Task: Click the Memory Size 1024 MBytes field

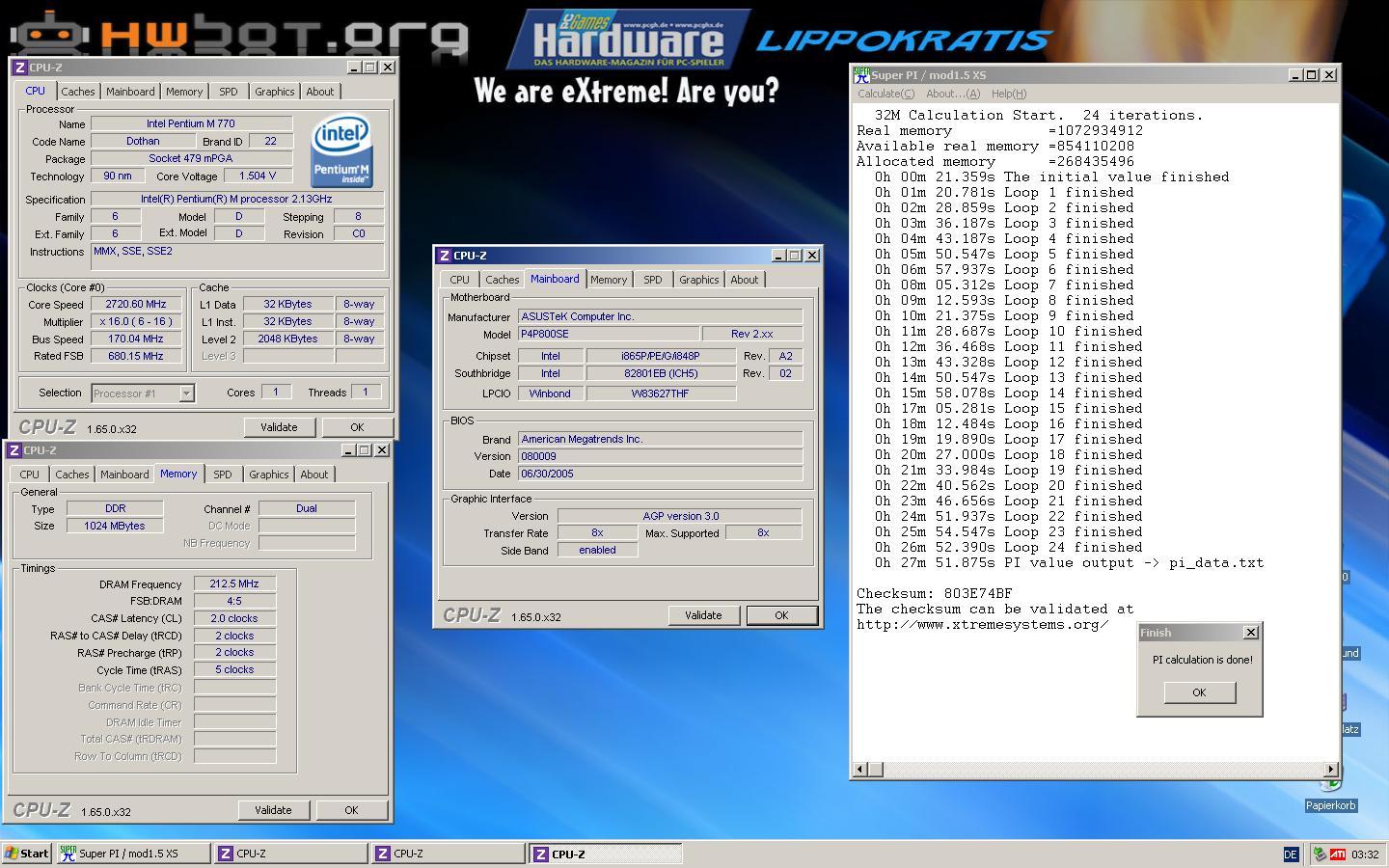Action: pos(115,526)
